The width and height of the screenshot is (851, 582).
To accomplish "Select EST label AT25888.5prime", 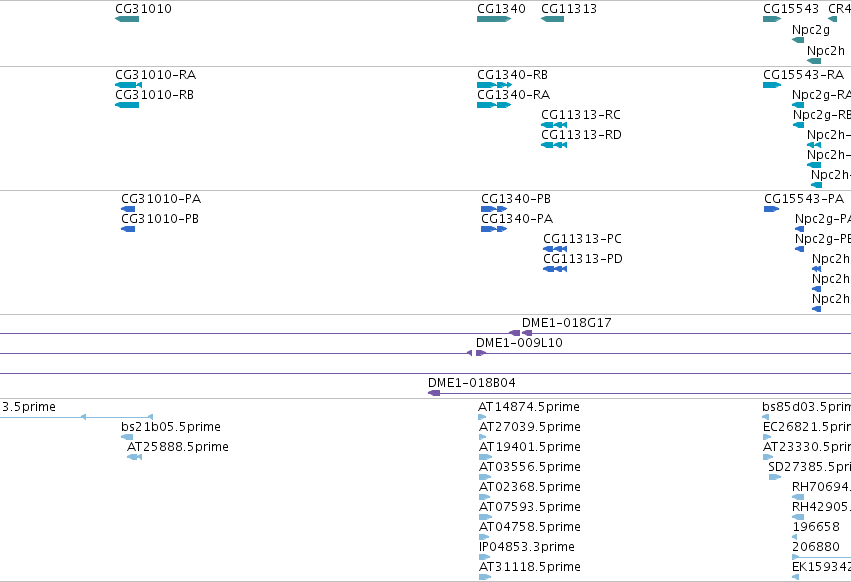I will tap(177, 447).
